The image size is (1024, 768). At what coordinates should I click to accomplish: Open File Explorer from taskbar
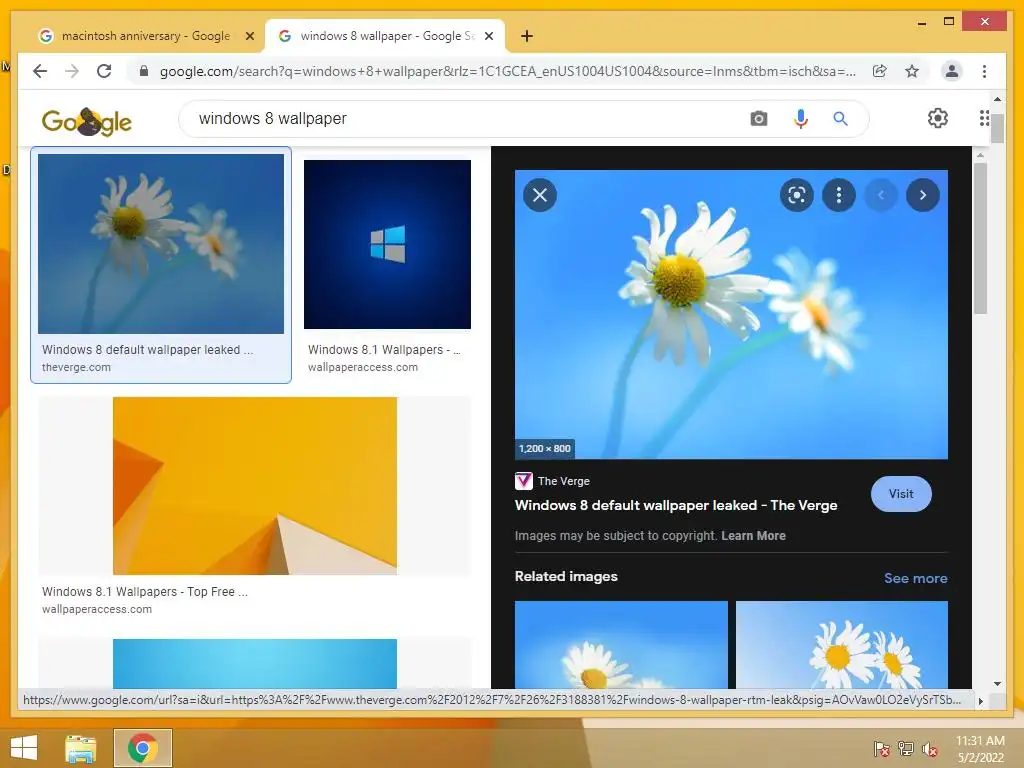pos(81,748)
